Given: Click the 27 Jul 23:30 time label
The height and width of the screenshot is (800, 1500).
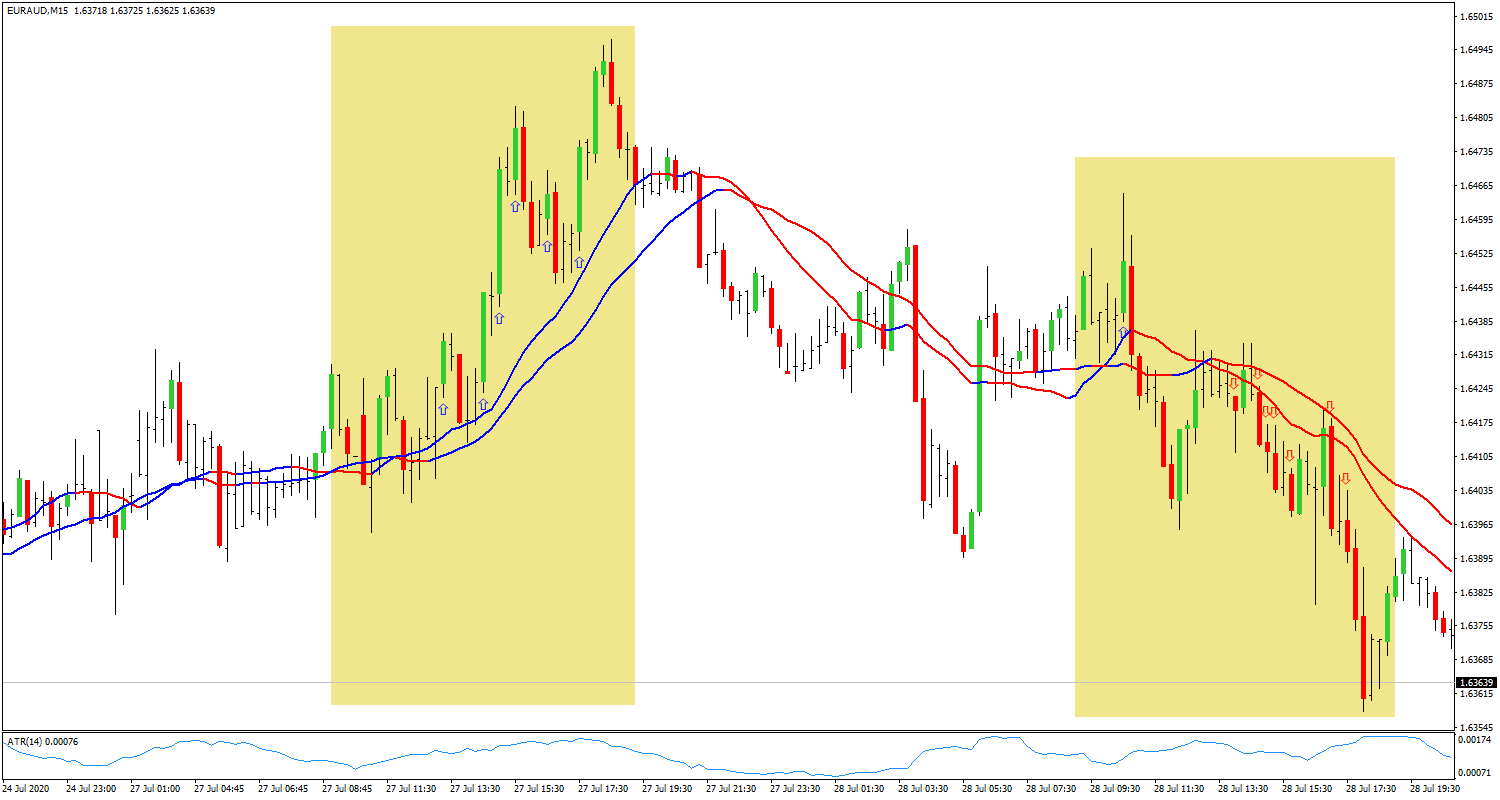Looking at the screenshot, I should click(796, 789).
